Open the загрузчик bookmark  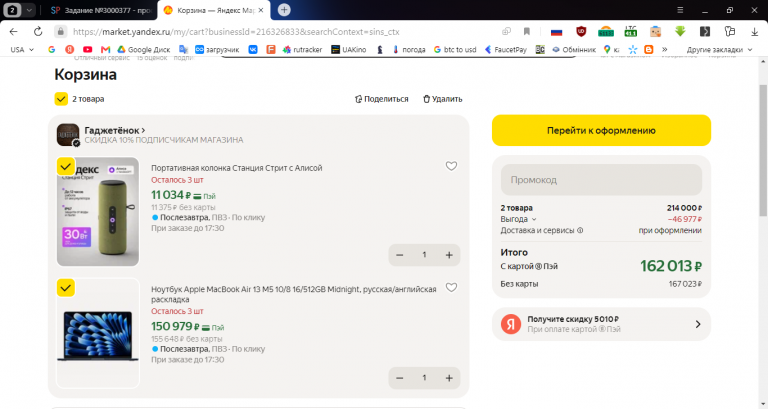pyautogui.click(x=217, y=49)
